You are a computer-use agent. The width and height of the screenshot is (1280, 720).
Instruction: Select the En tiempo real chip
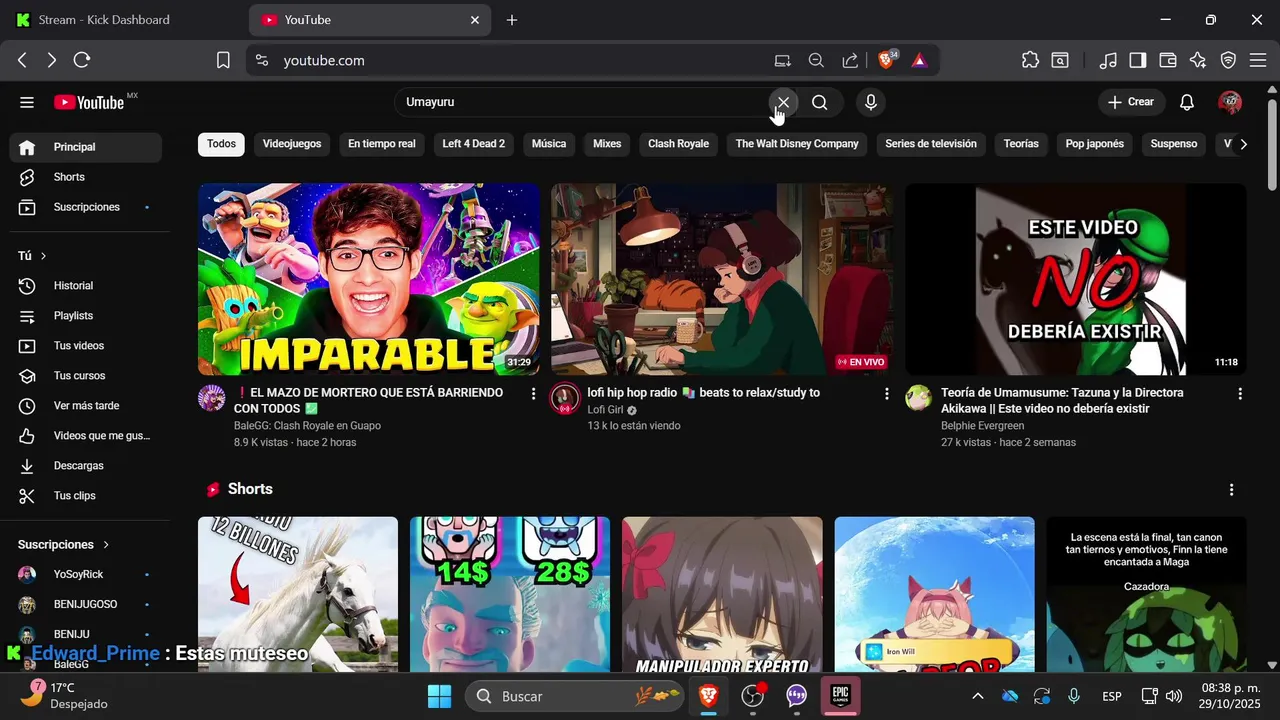click(x=381, y=144)
